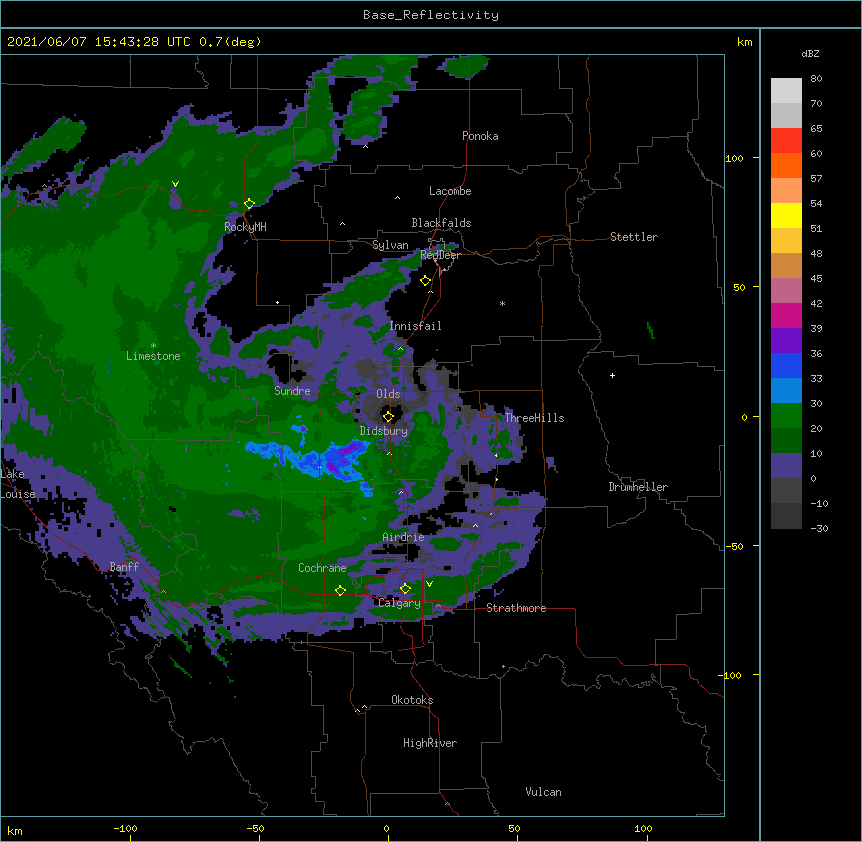Pick the bright green 20-30 dBZ legend swatch
The width and height of the screenshot is (862, 842).
786,416
